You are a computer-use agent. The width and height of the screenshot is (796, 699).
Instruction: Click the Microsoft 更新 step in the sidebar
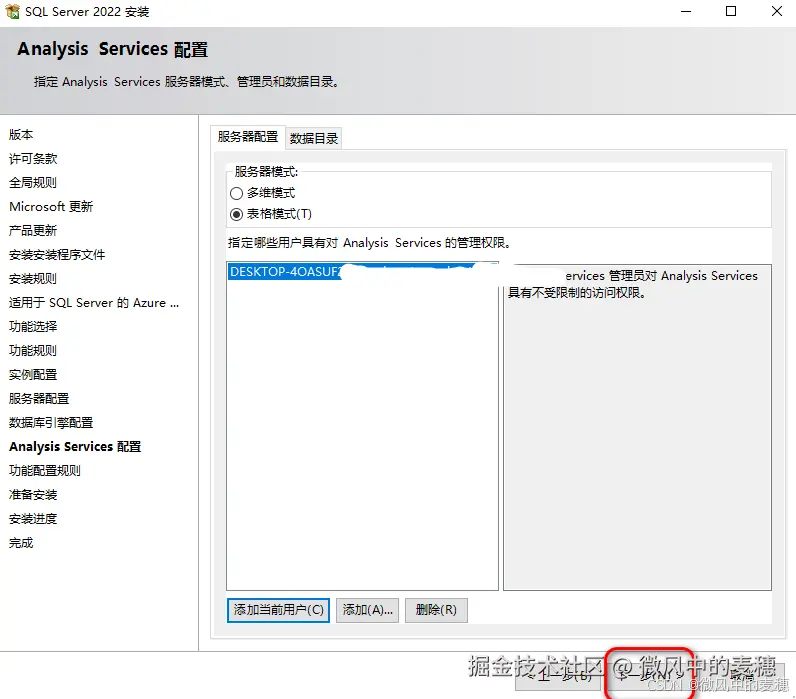[51, 207]
